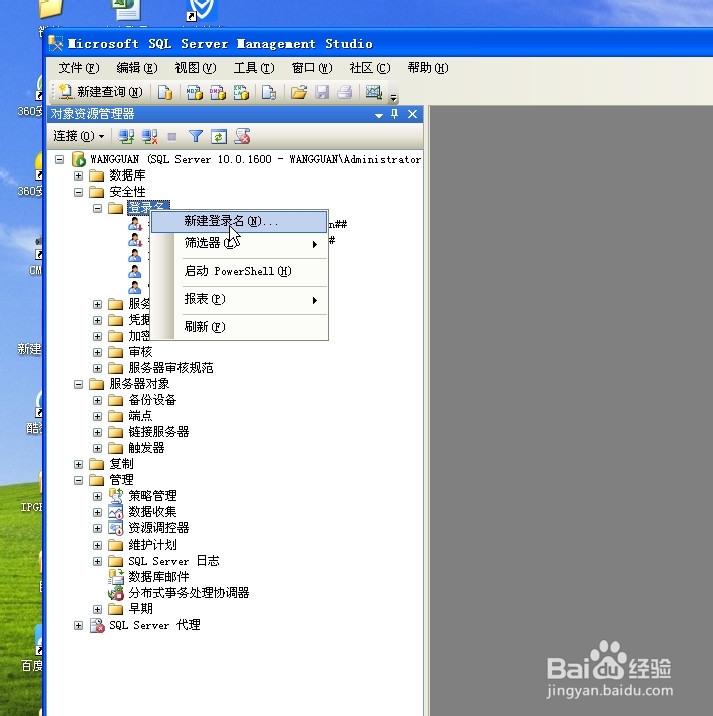The width and height of the screenshot is (713, 716).
Task: Click the Analysis Services XMLA Query icon
Action: (x=241, y=92)
